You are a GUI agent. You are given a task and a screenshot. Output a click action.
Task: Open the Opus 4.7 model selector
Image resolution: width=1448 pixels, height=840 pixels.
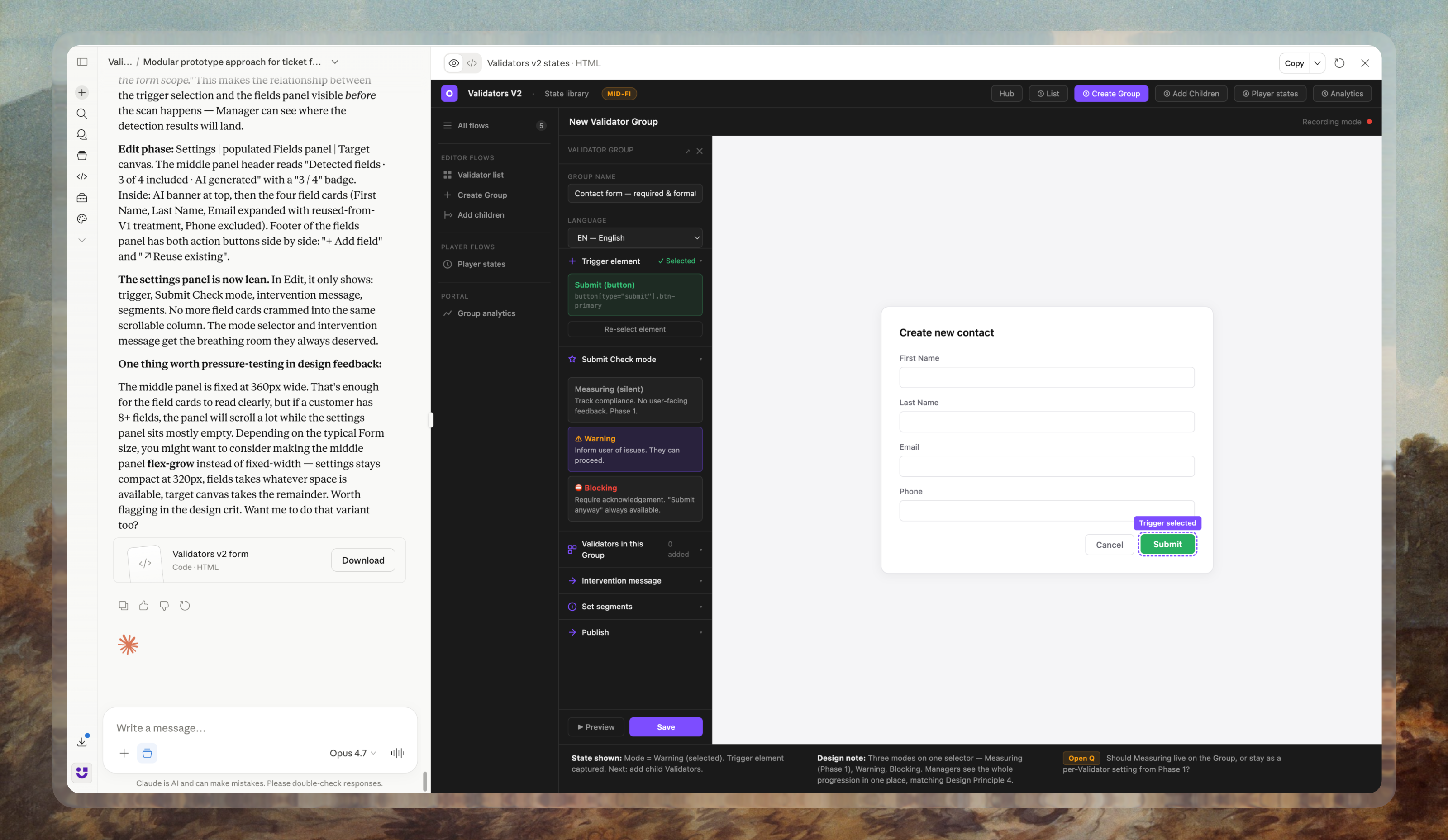point(353,753)
